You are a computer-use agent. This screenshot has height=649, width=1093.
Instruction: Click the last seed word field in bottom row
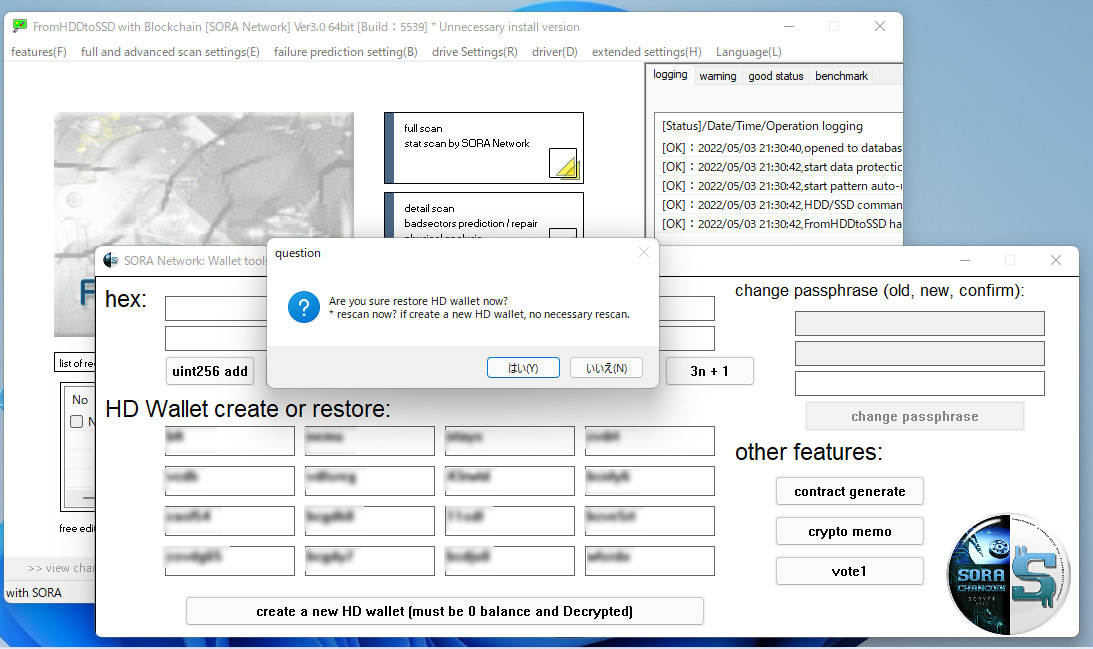650,560
